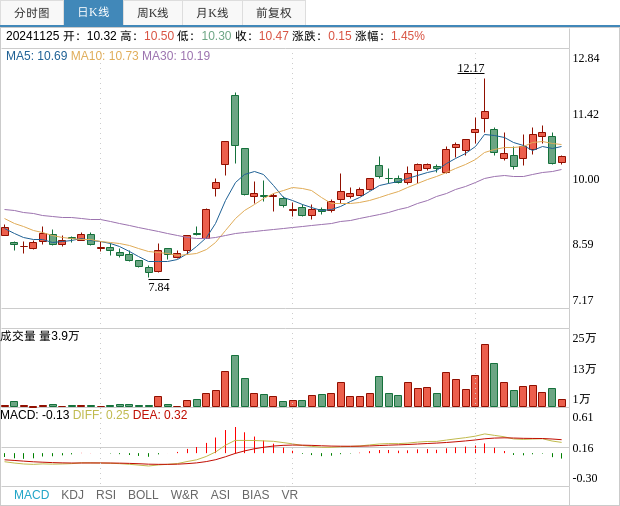The image size is (620, 506).
Task: Click the 7.17 price axis label
Action: 583,300
